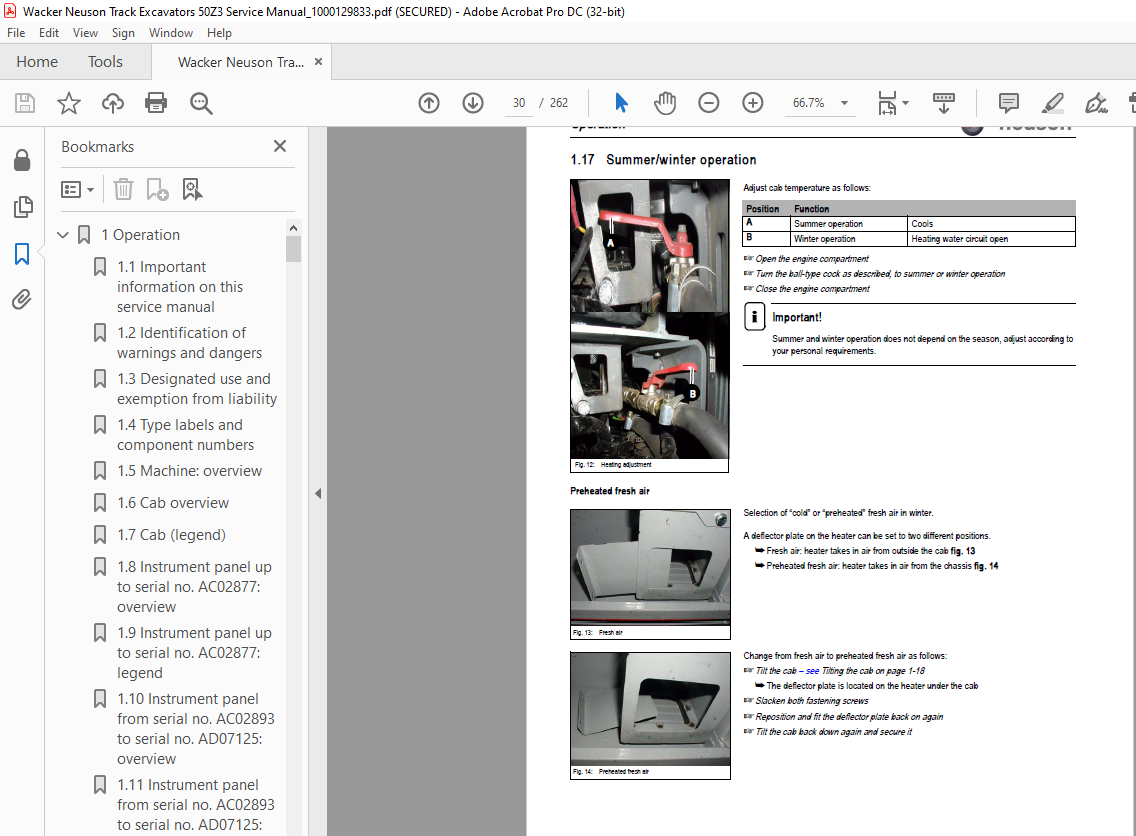1136x836 pixels.
Task: Open the Edit menu
Action: point(49,33)
